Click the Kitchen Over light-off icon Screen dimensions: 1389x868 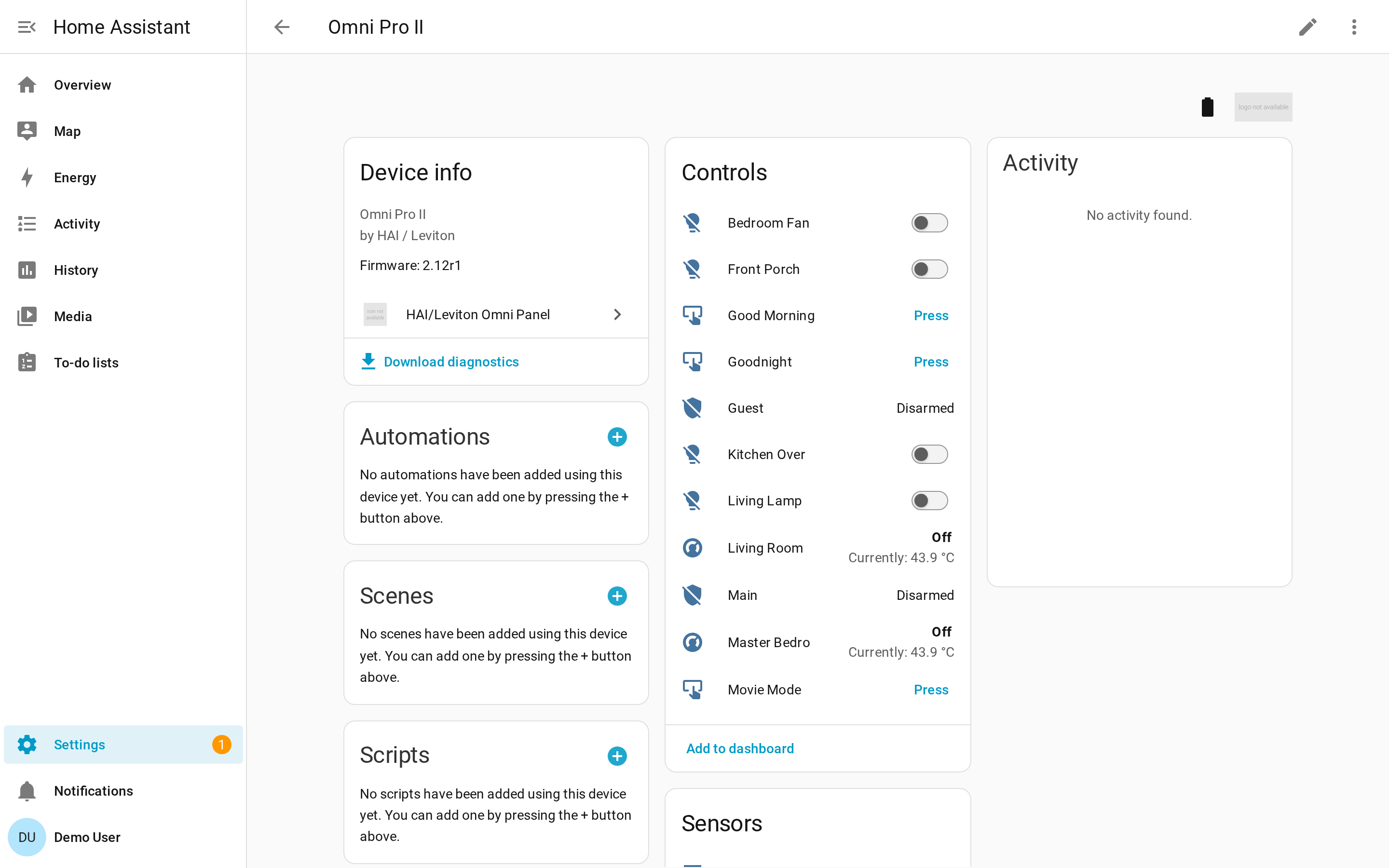(692, 454)
